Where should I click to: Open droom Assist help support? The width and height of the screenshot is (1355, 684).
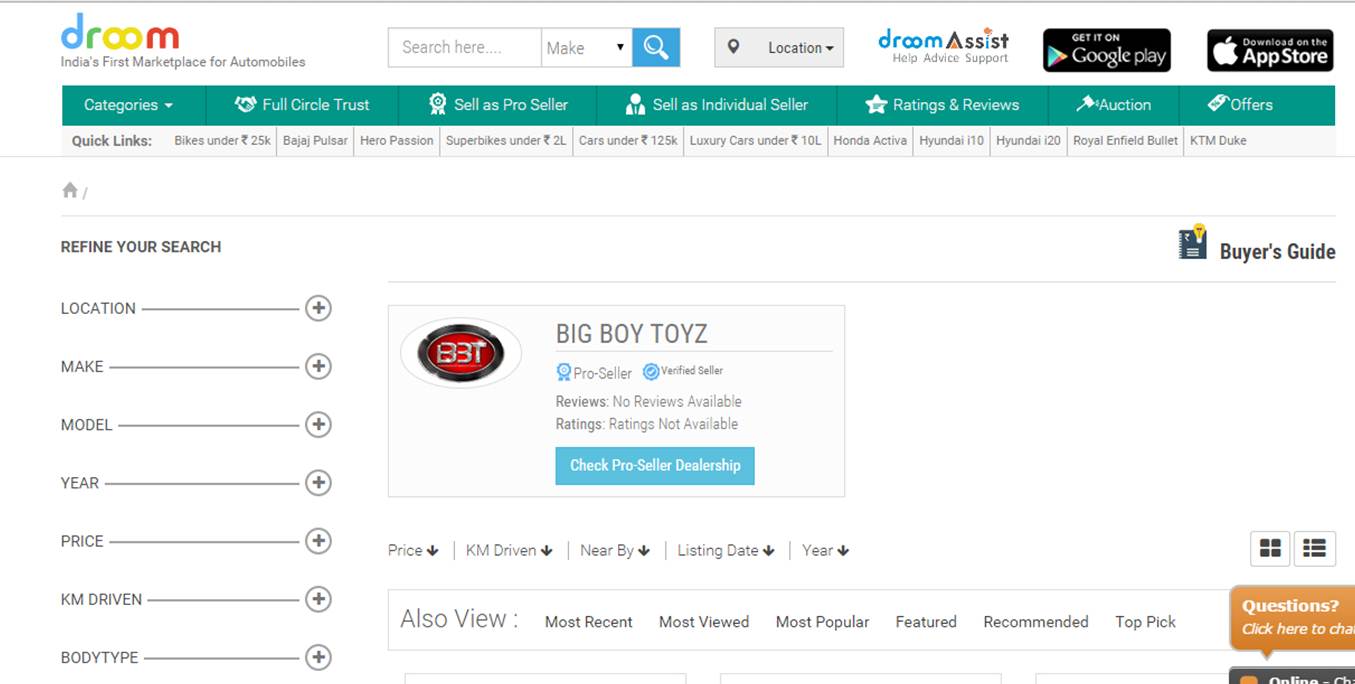[943, 46]
